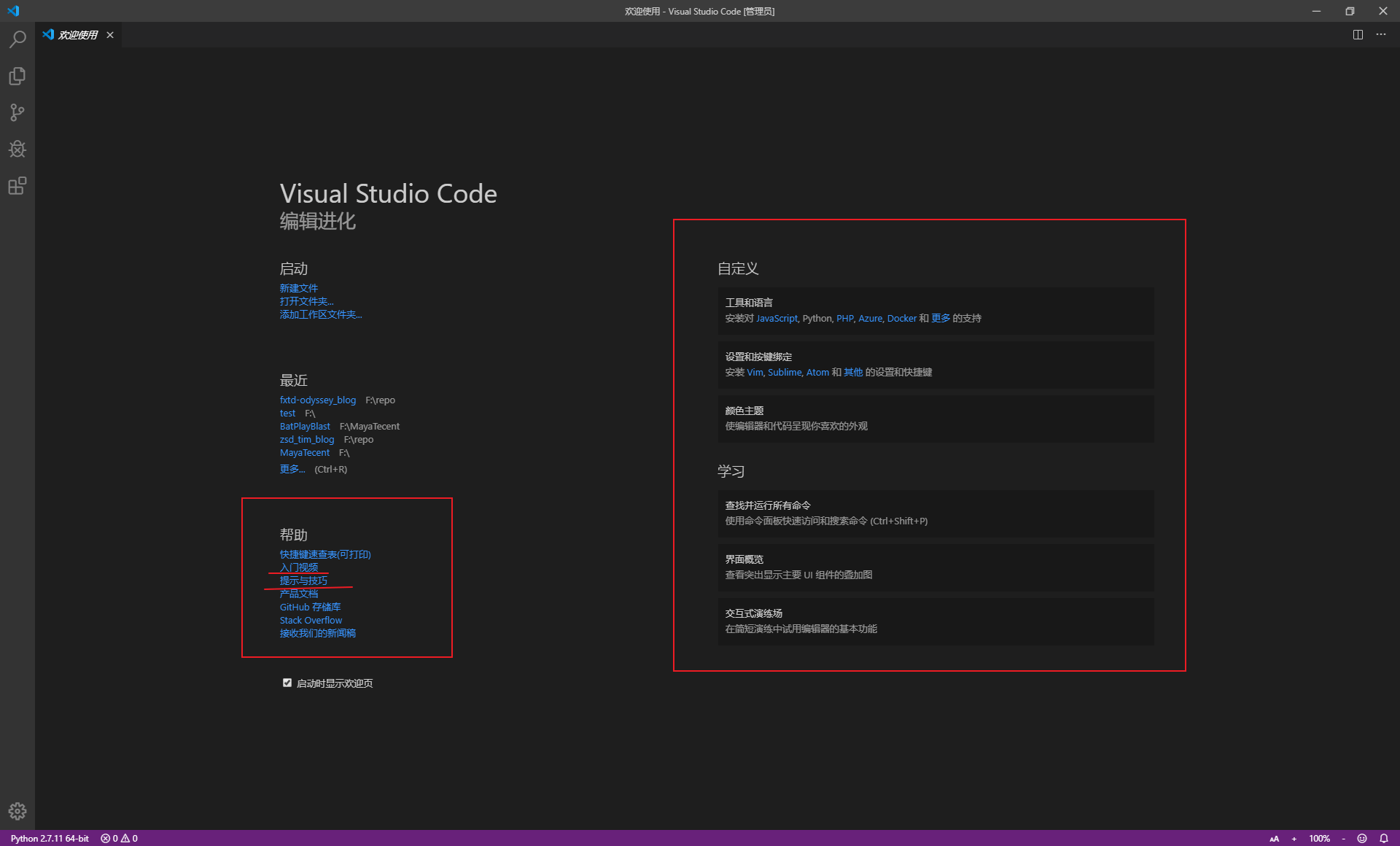This screenshot has height=846, width=1400.
Task: Open the GitHub 存储库 link
Action: pos(311,607)
